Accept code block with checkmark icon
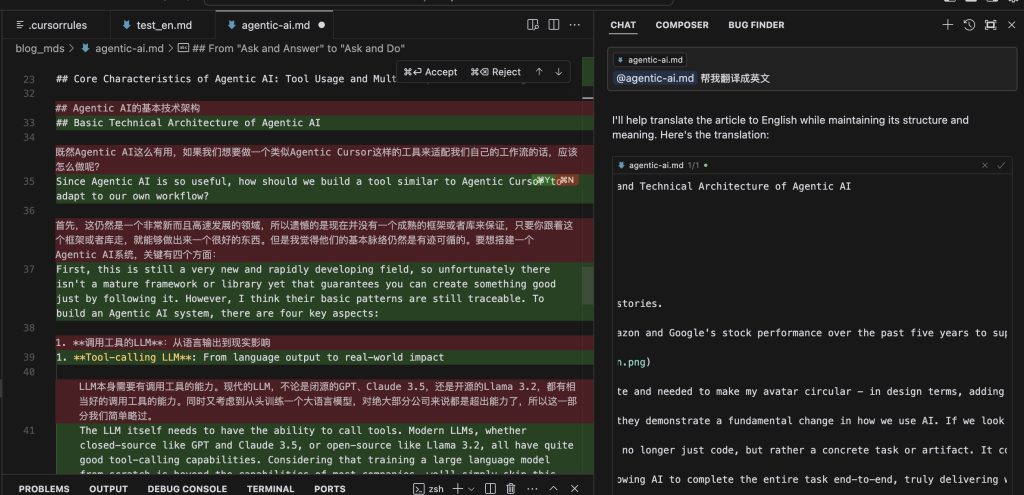 pos(1001,166)
